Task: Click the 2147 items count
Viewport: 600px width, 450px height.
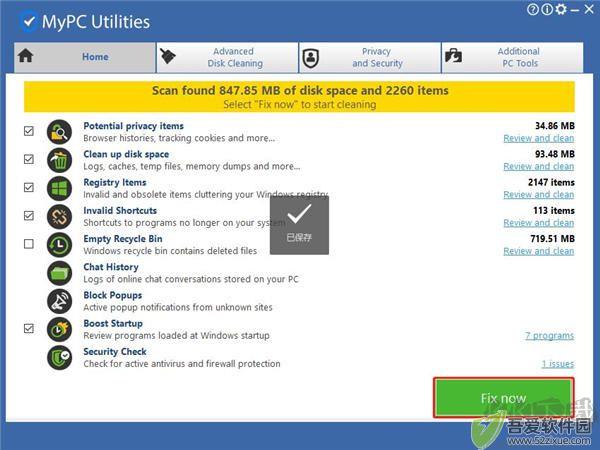Action: pos(551,183)
